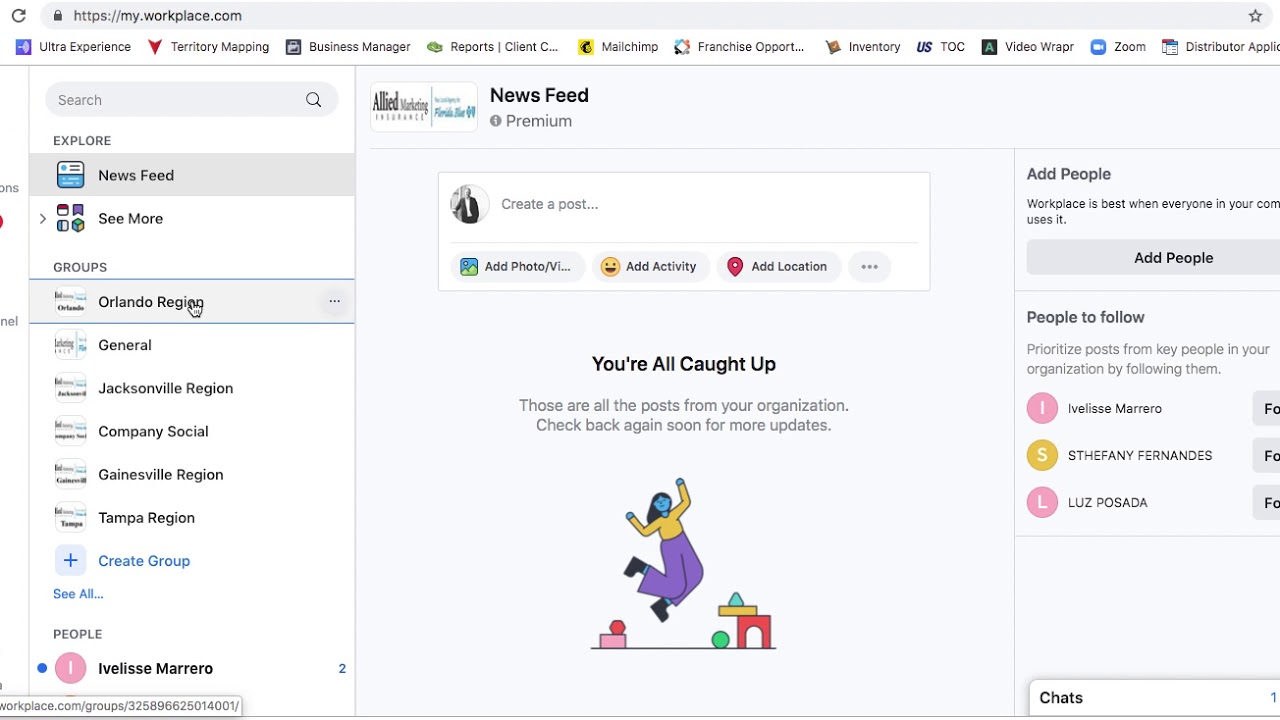
Task: Open Orlando Region more options ellipsis
Action: point(334,301)
